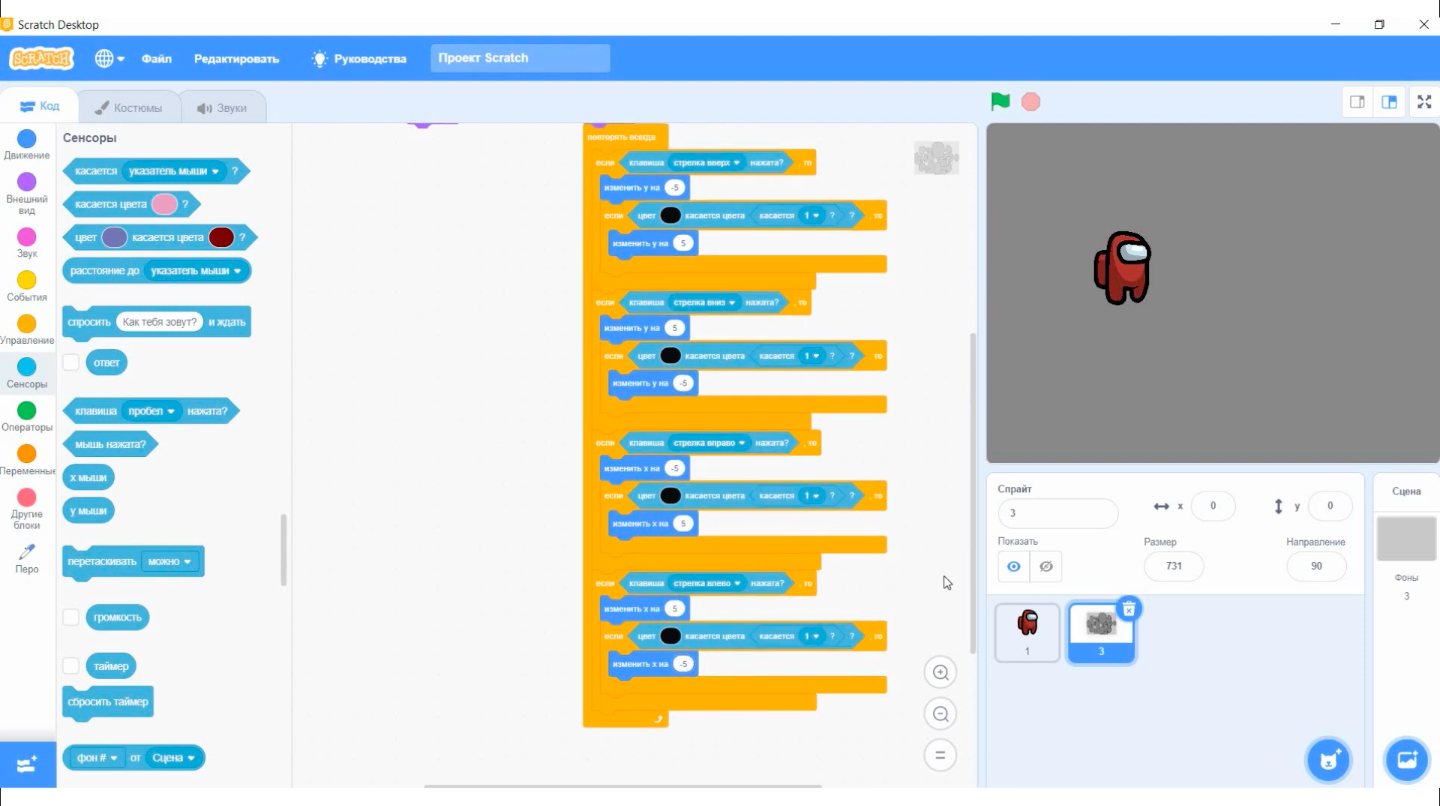1440x806 pixels.
Task: Open dropdown in расстояние до block
Action: pyautogui.click(x=196, y=271)
